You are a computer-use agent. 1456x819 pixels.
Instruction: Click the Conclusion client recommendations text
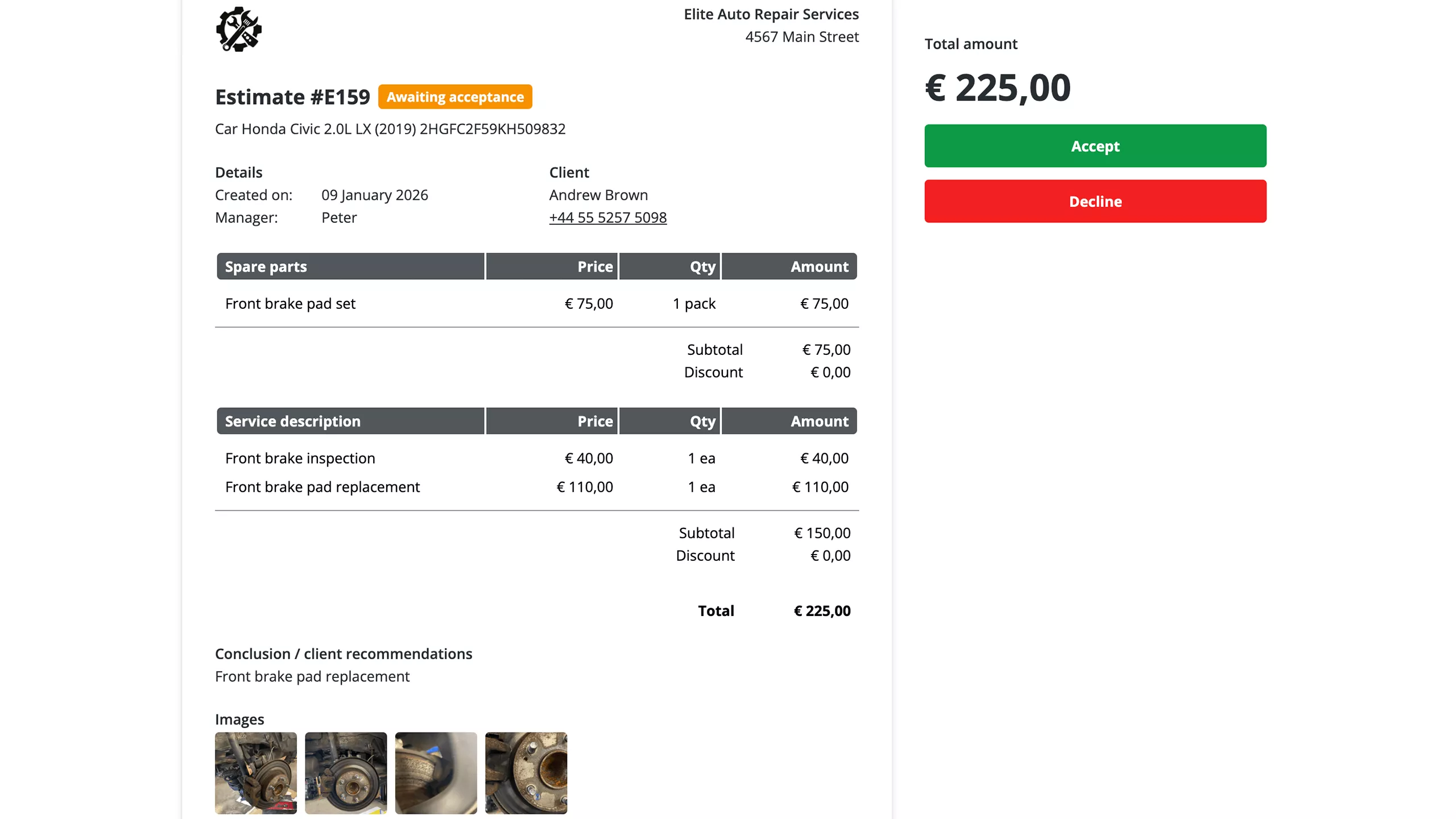tap(343, 653)
